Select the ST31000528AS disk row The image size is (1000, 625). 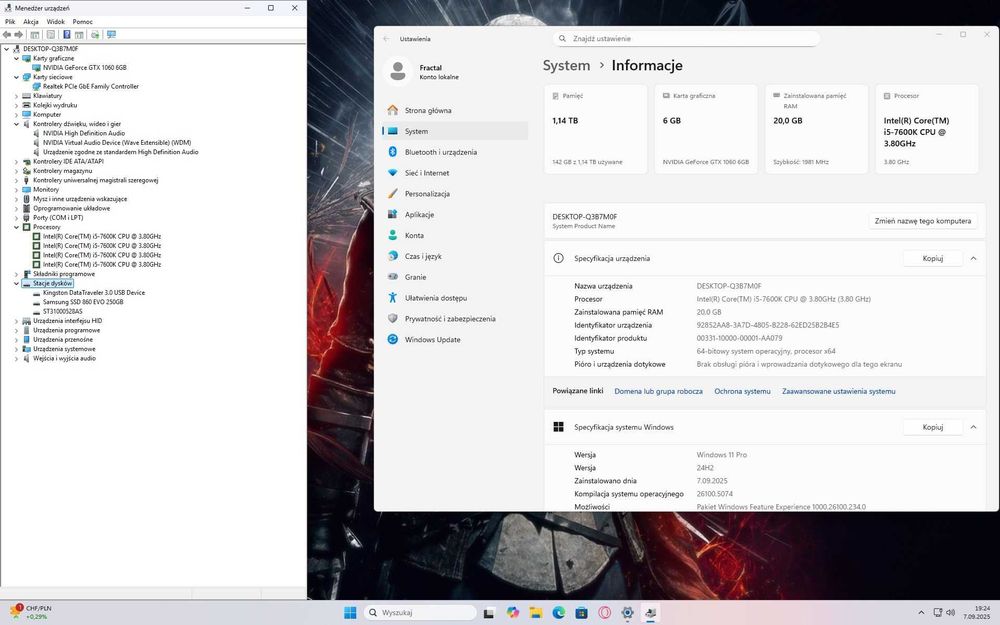point(62,312)
